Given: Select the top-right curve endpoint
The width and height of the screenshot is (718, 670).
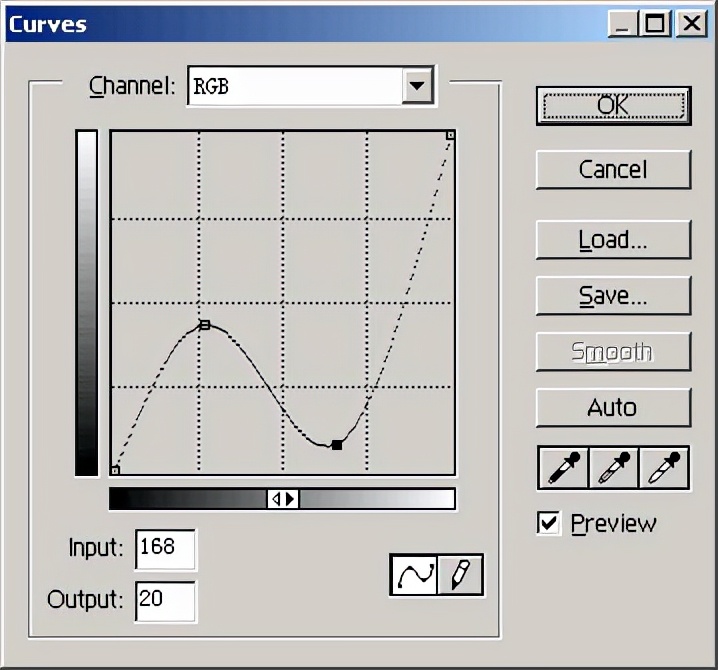Looking at the screenshot, I should [x=450, y=135].
